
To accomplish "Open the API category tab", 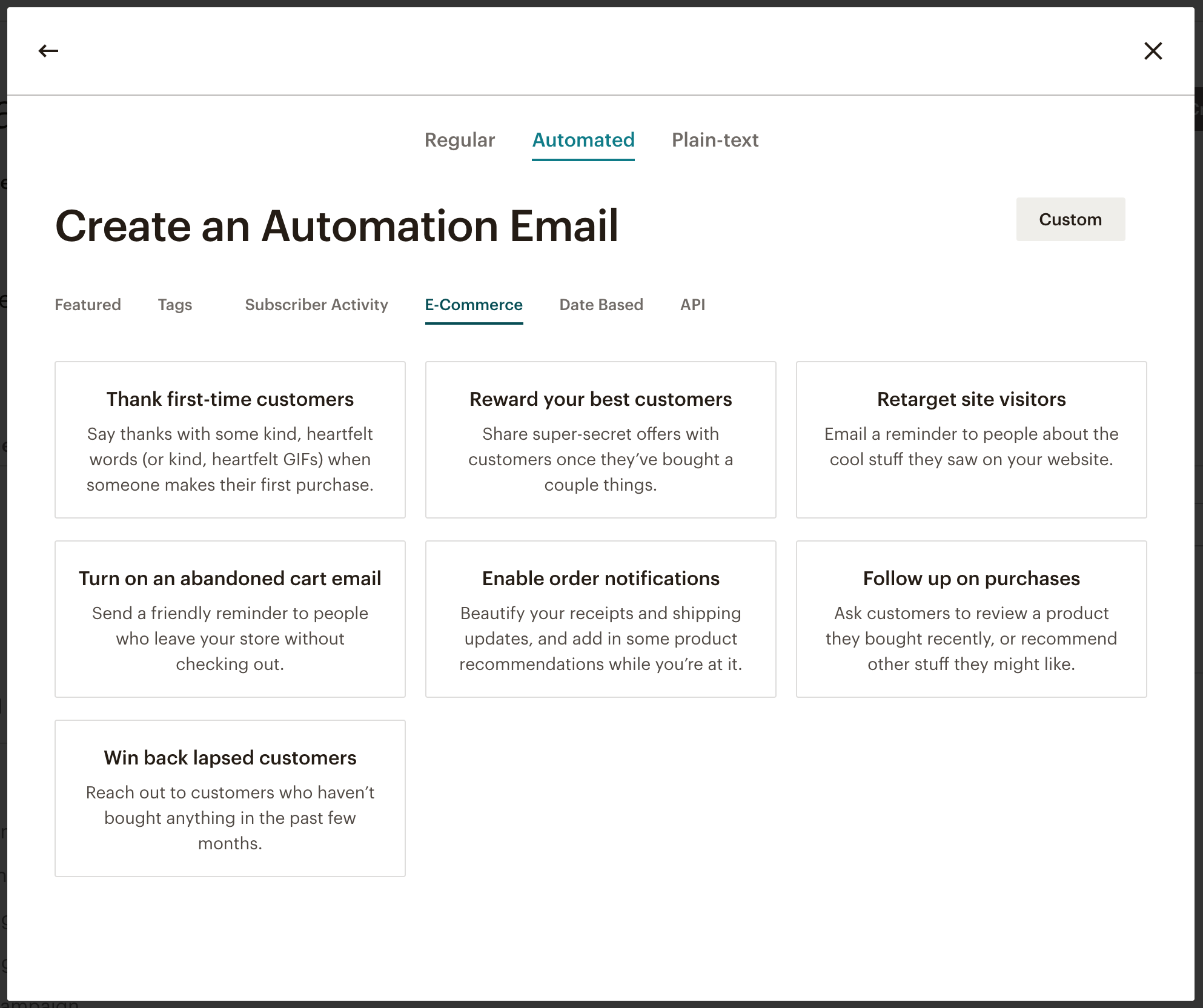I will (692, 305).
